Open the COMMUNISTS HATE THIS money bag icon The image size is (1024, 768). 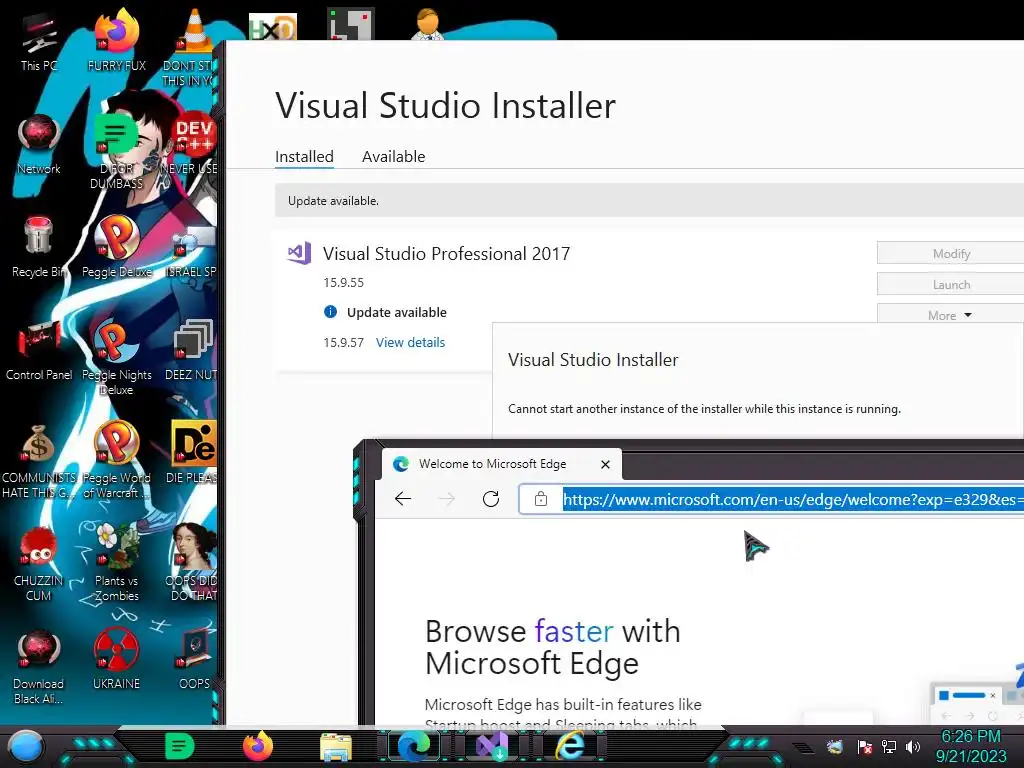(x=39, y=460)
